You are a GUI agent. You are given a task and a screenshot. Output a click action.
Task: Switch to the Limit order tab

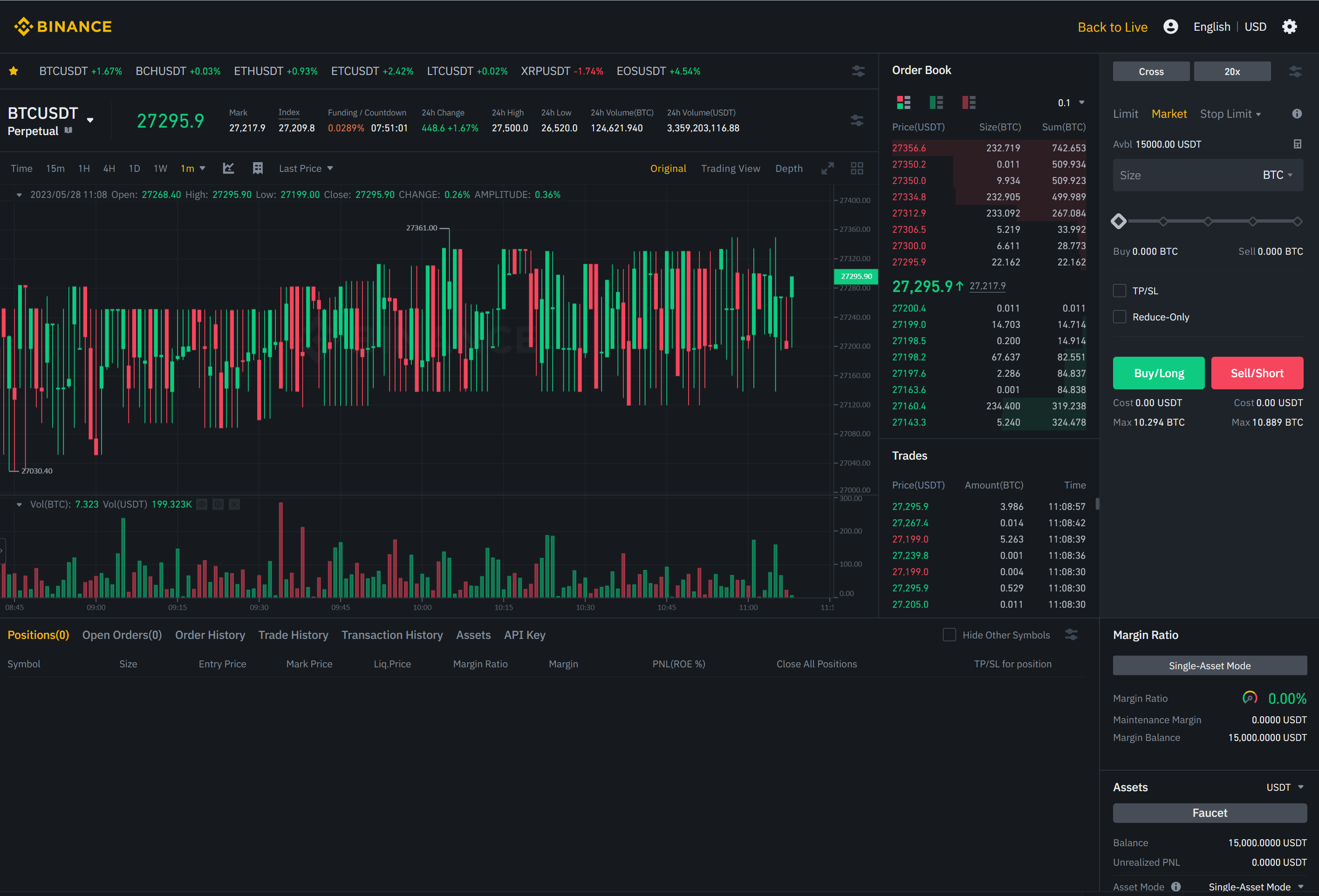[1126, 114]
